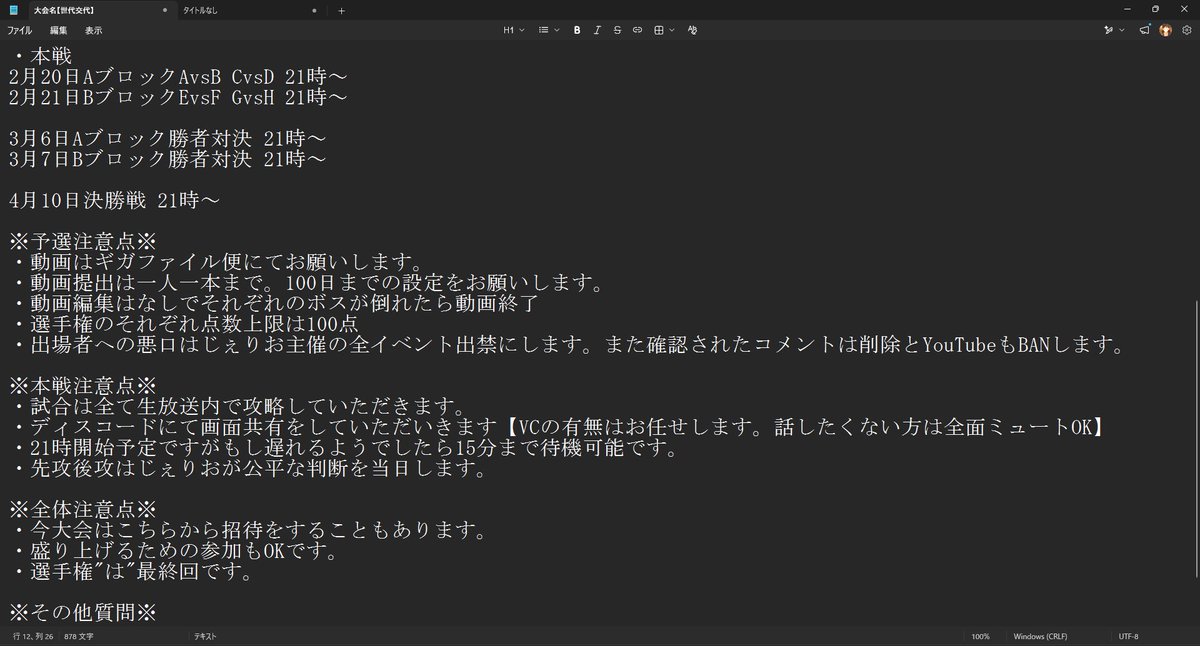
Task: Open Notepad settings gear
Action: [1186, 30]
